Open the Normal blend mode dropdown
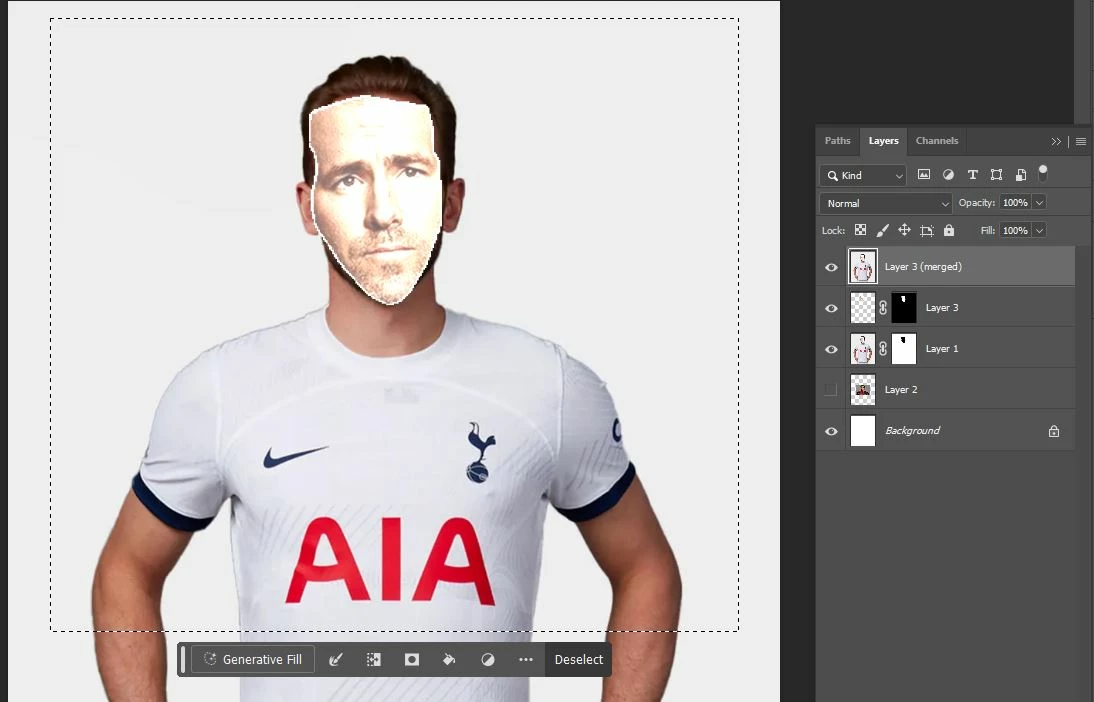 pos(885,204)
